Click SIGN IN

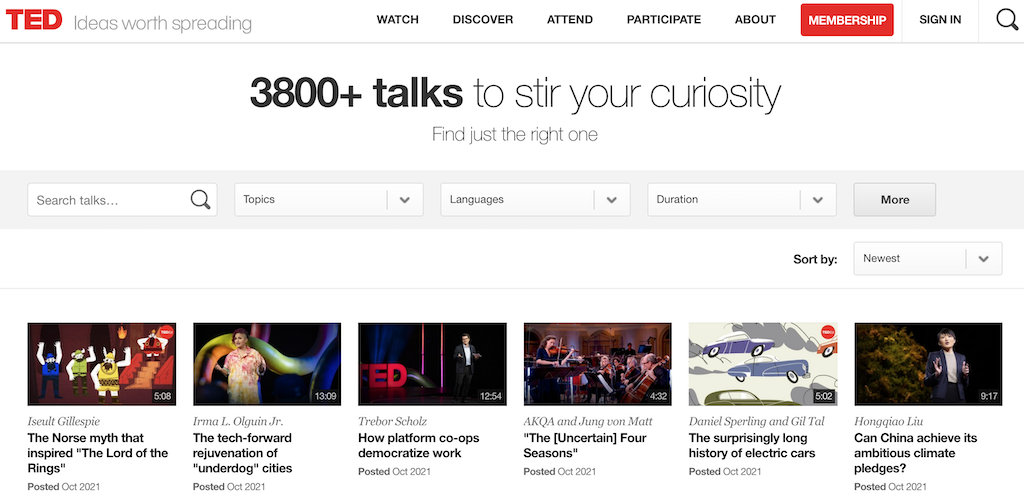[940, 20]
